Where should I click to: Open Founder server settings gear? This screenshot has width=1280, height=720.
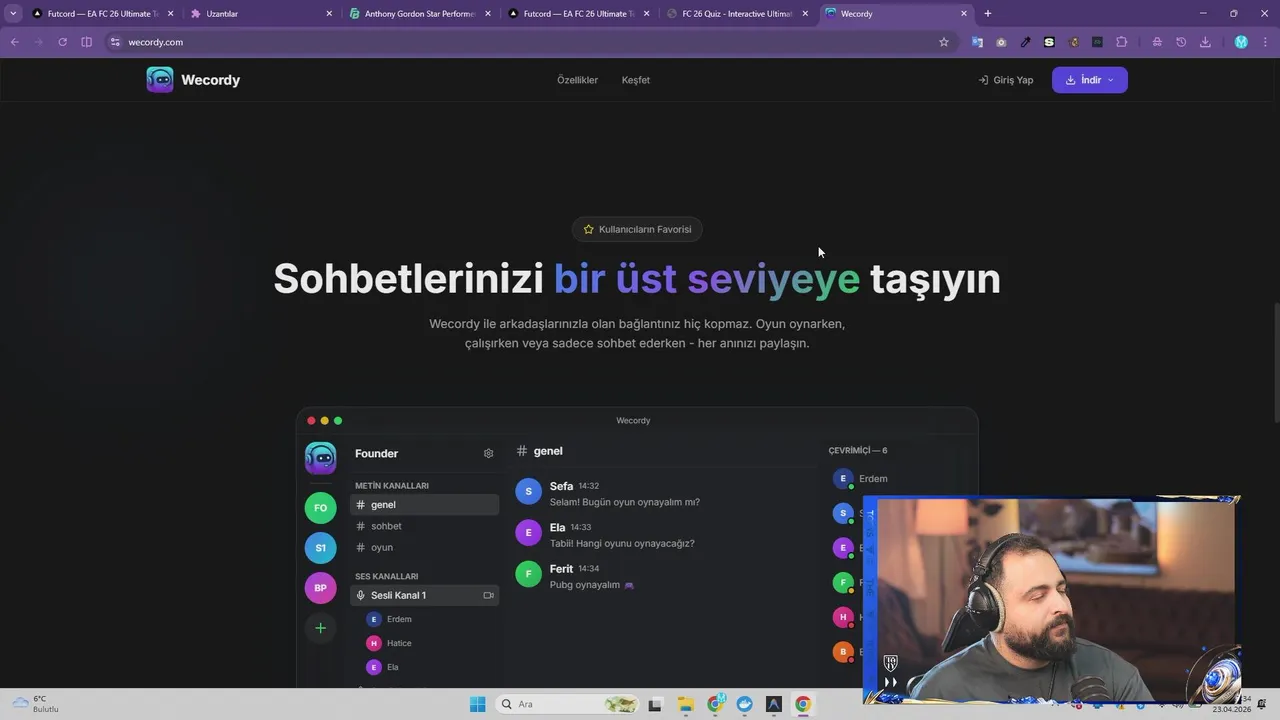488,453
